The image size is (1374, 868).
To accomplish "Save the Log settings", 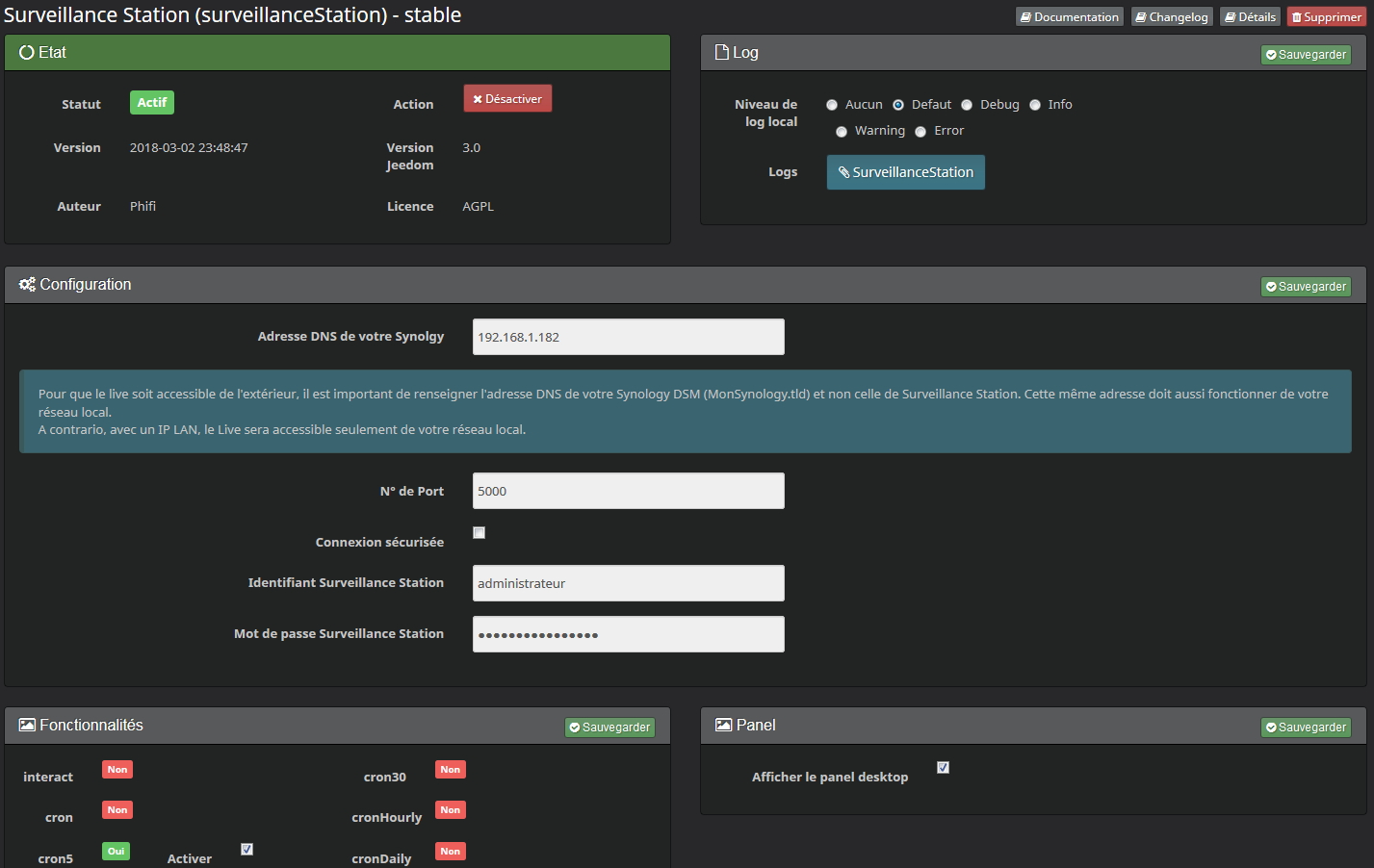I will coord(1306,55).
